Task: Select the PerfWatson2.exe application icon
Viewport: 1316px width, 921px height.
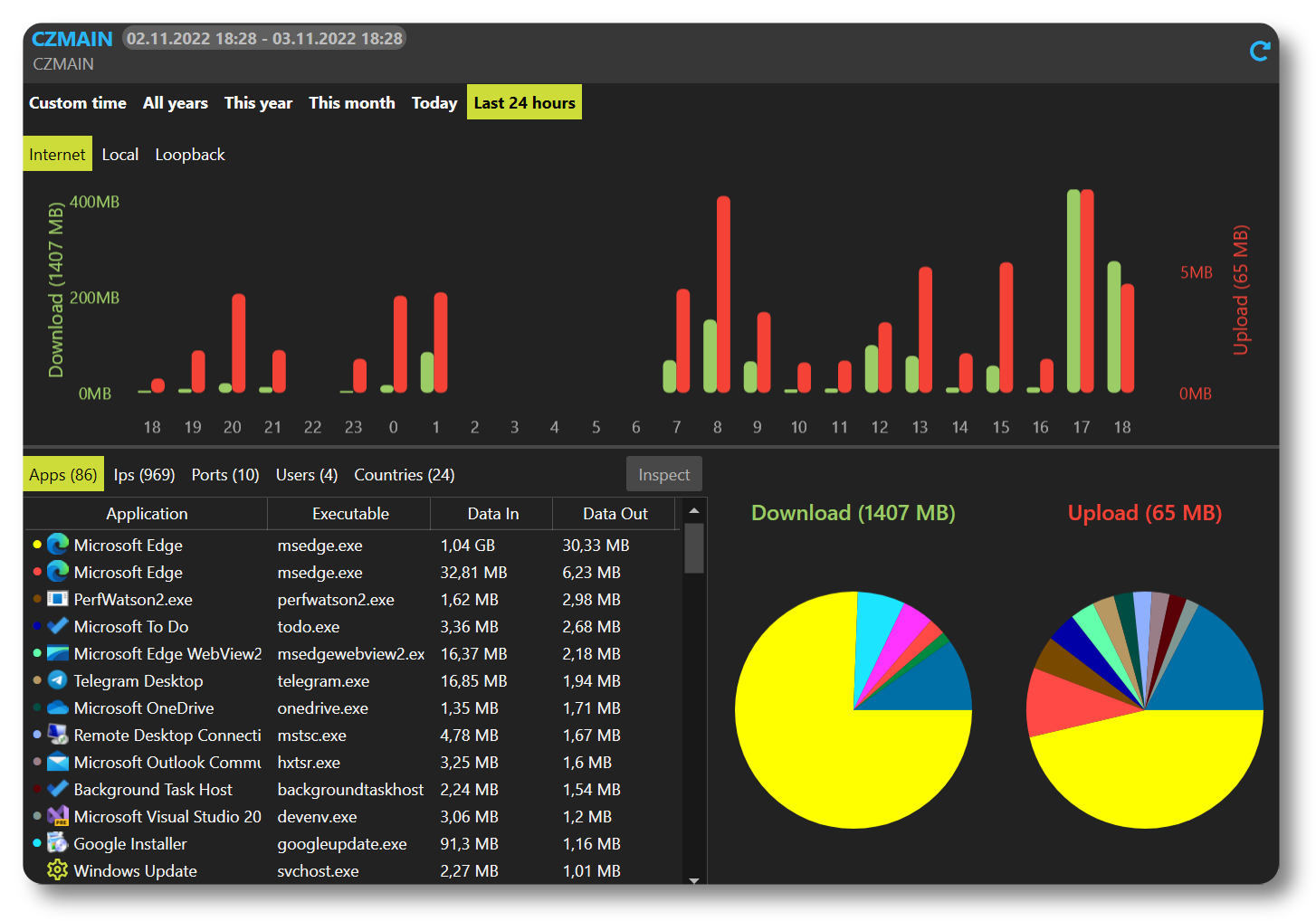Action: click(58, 599)
